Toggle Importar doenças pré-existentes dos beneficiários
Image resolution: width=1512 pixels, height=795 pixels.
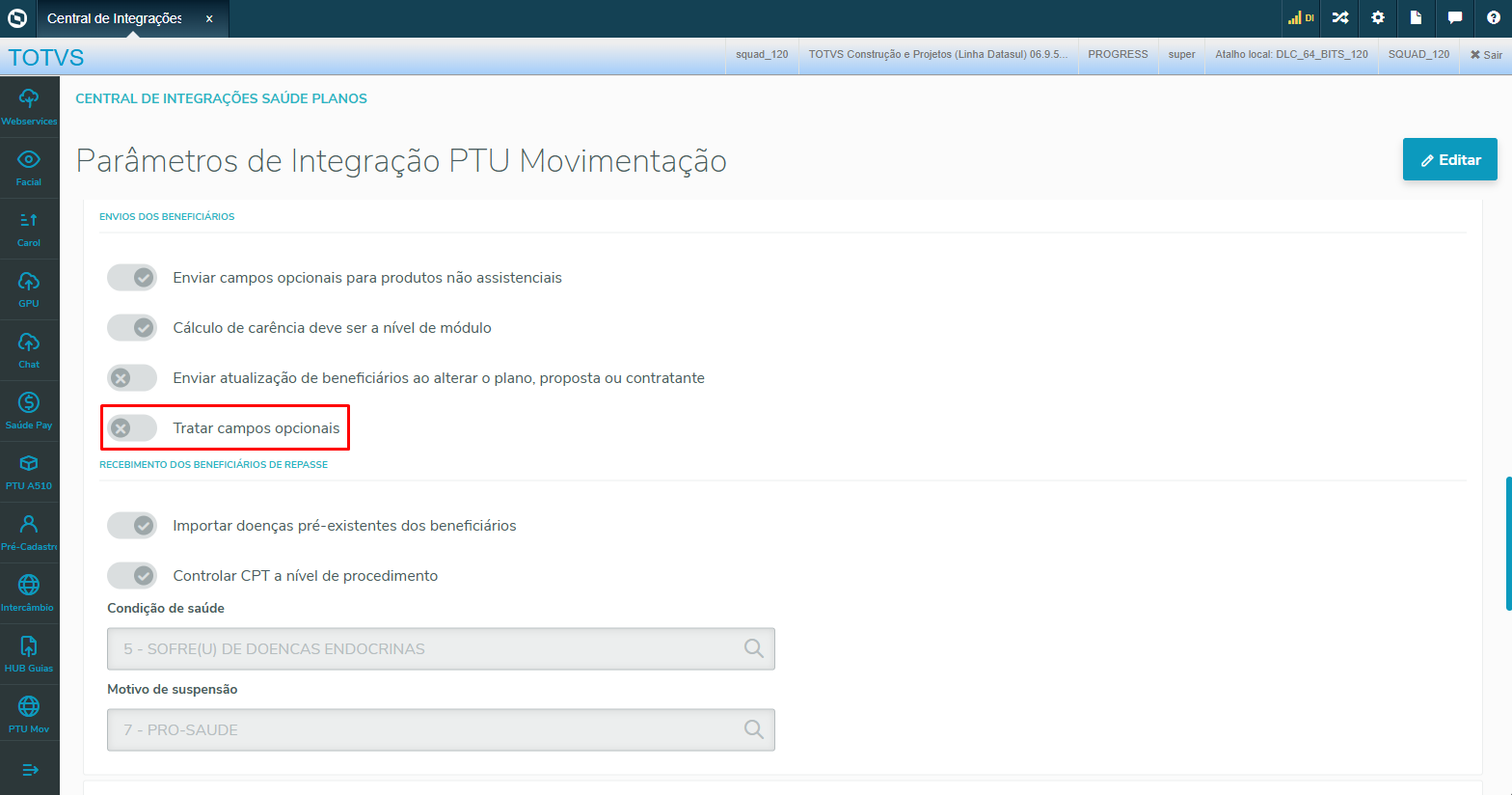click(132, 526)
